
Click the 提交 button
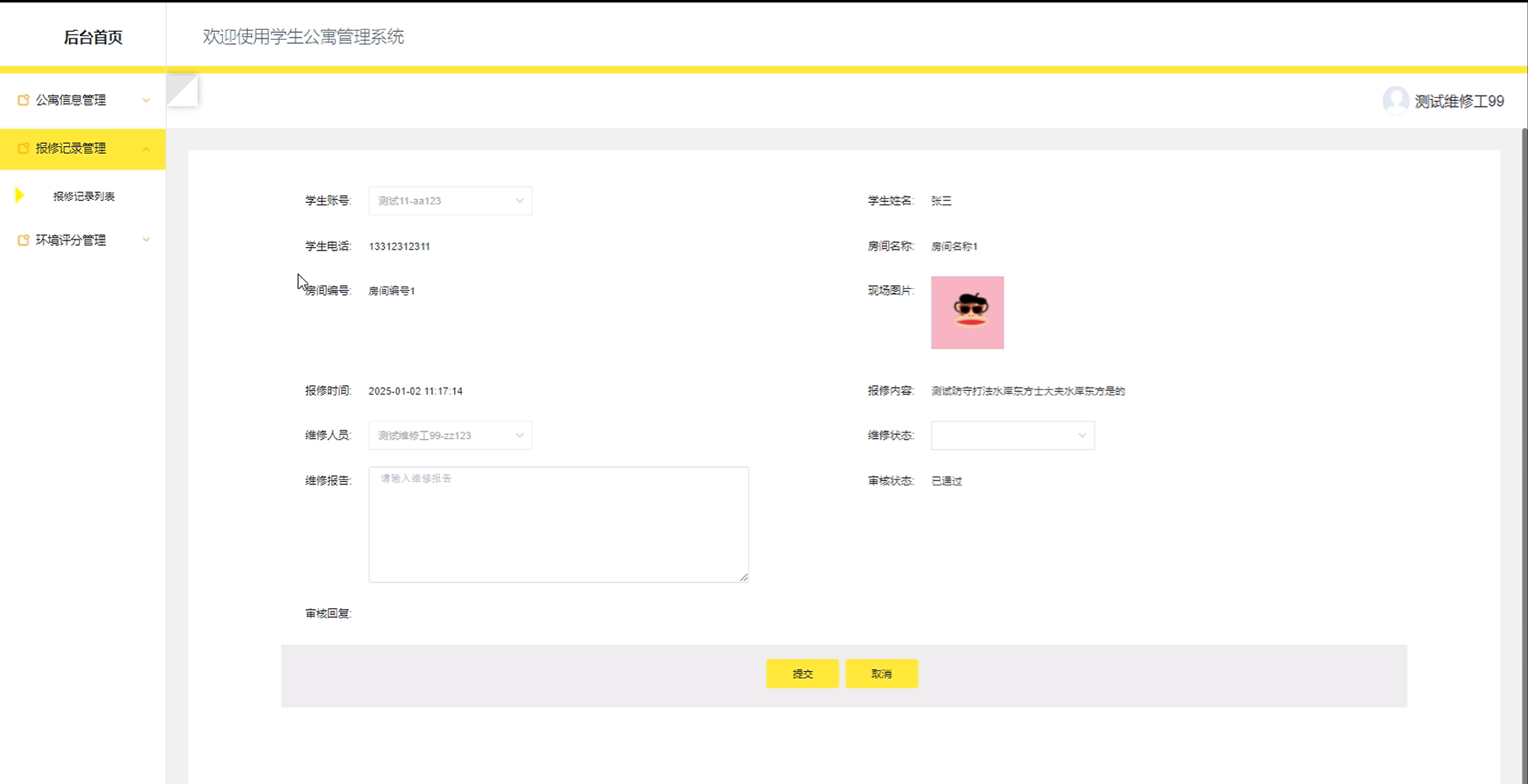(x=802, y=674)
